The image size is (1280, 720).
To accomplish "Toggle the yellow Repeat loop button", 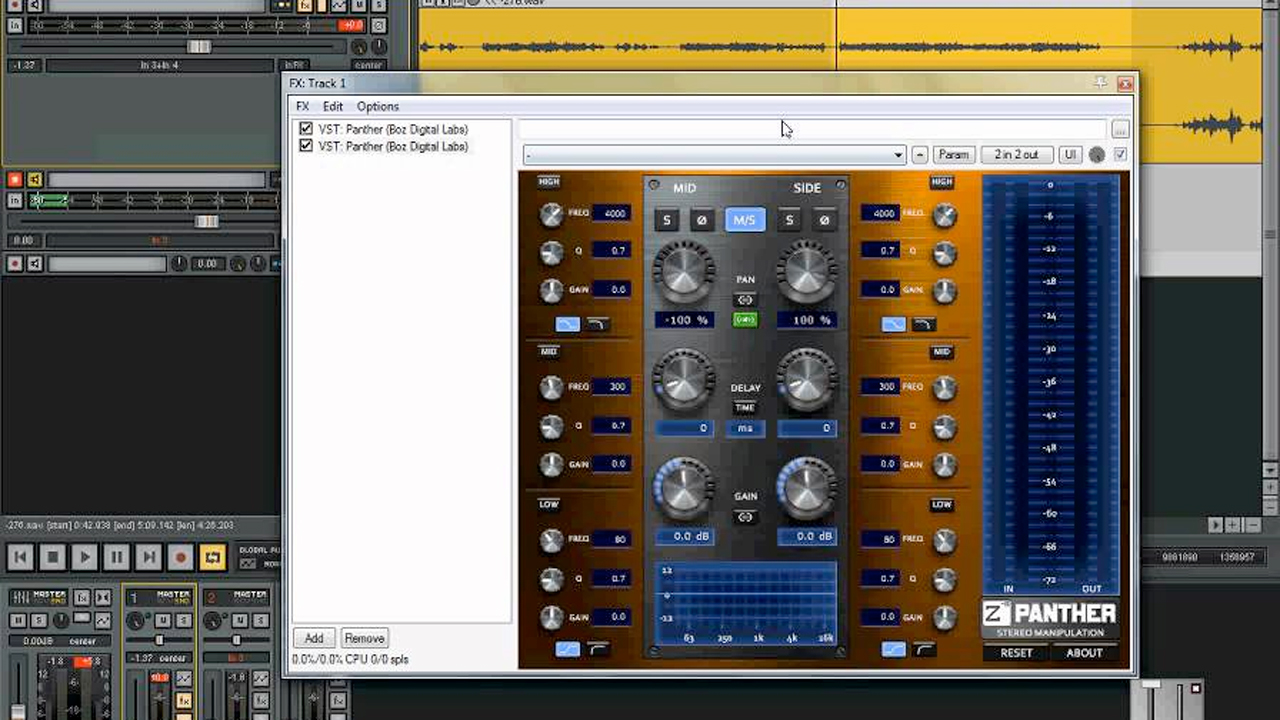I will pyautogui.click(x=212, y=557).
